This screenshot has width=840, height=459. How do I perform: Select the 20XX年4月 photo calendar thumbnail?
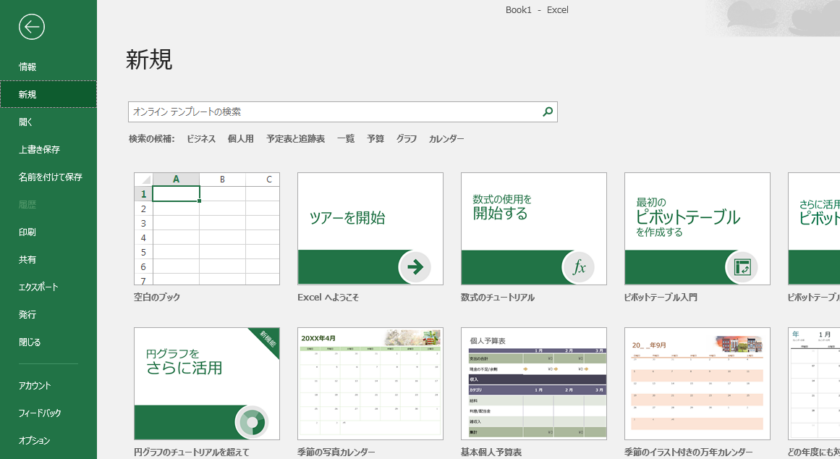click(370, 383)
